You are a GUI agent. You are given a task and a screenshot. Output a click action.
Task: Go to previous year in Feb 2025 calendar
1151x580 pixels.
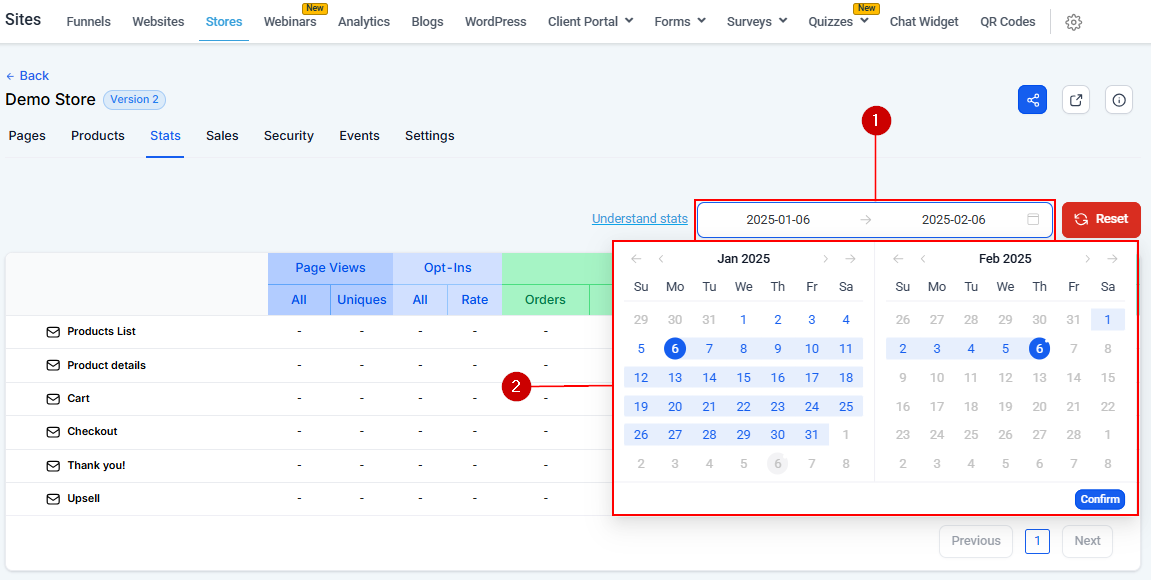pos(898,258)
